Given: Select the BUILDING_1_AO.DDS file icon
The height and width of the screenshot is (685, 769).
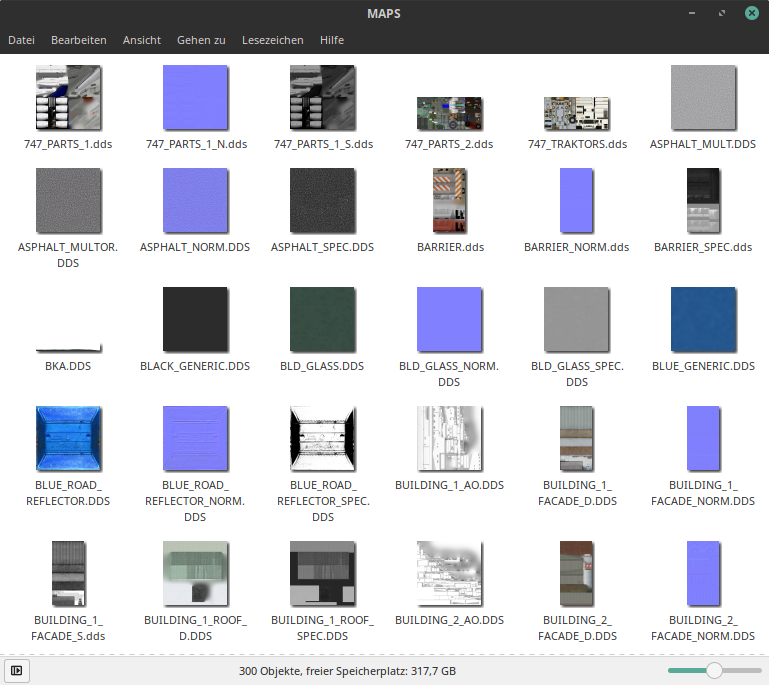Looking at the screenshot, I should 449,438.
